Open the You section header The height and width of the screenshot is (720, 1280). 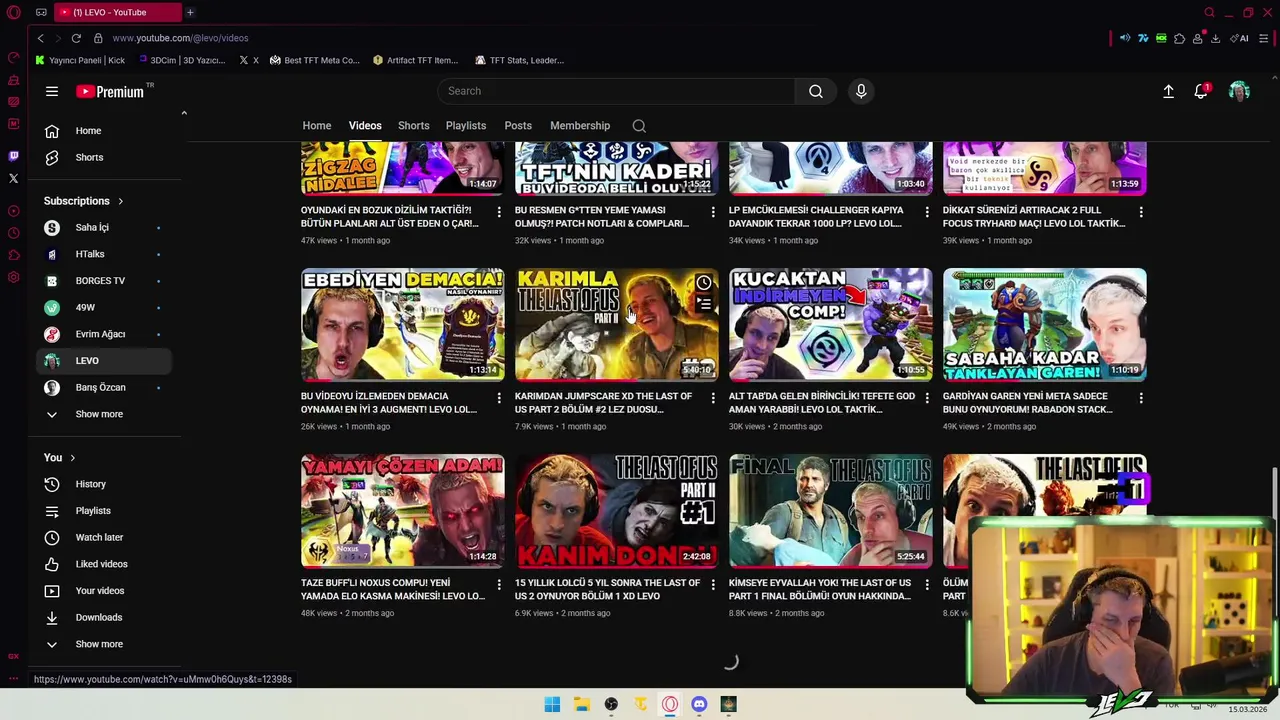pyautogui.click(x=60, y=457)
